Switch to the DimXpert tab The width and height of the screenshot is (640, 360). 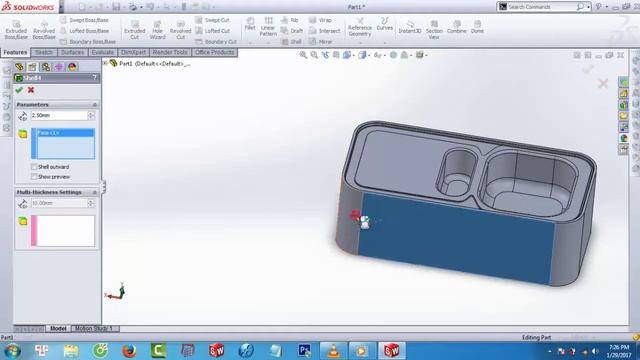point(133,52)
